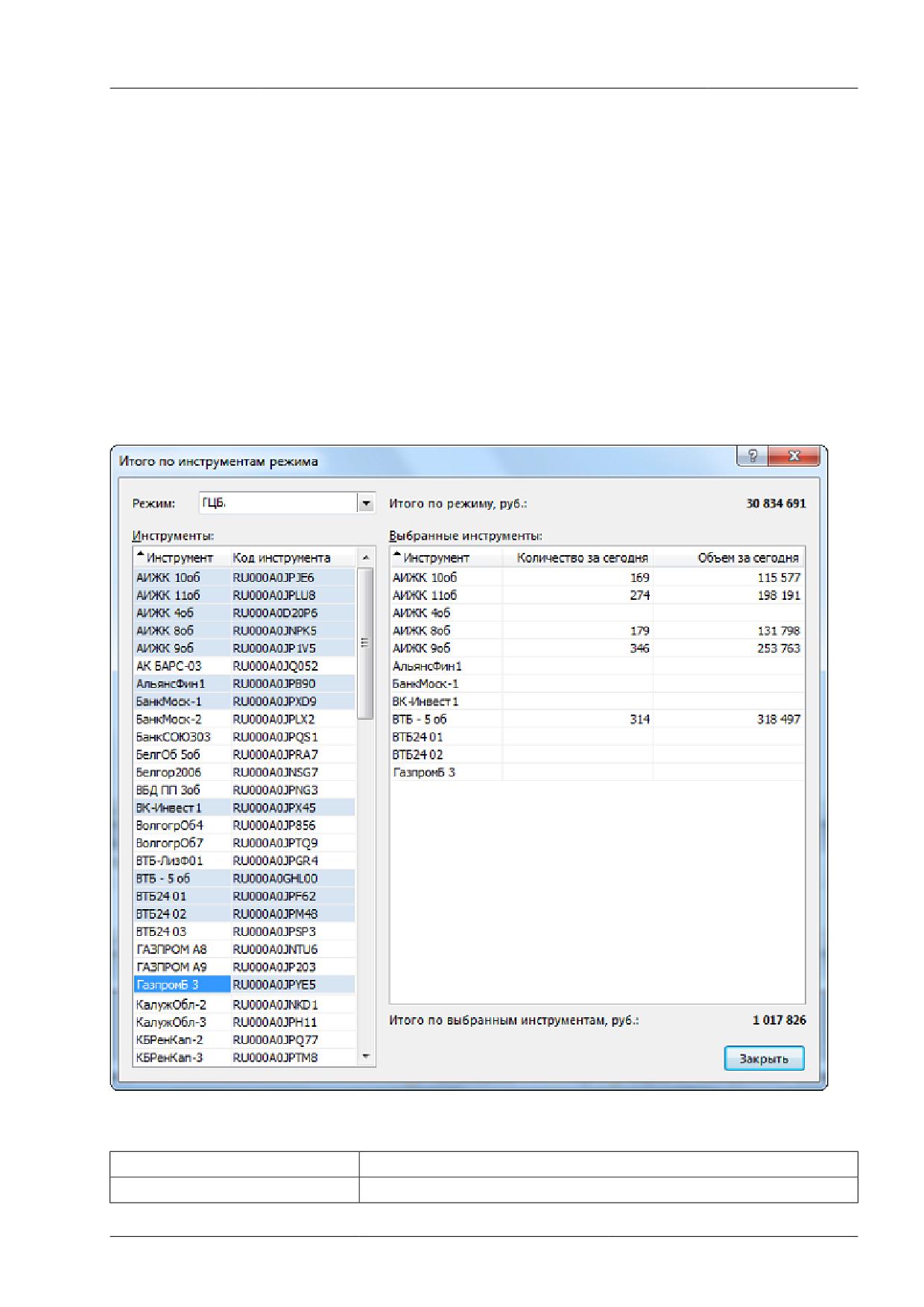The height and width of the screenshot is (1307, 924).
Task: Select ВК-Инвест1 in left instruments list
Action: coord(244,808)
